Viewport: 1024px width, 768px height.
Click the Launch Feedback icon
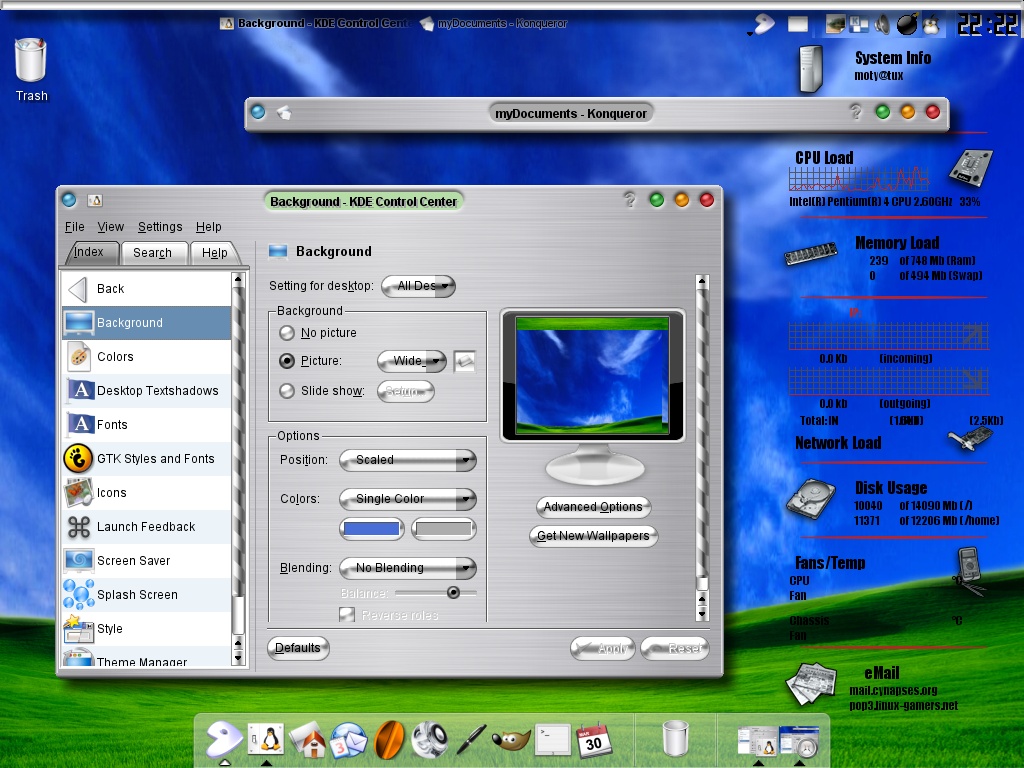[x=79, y=527]
